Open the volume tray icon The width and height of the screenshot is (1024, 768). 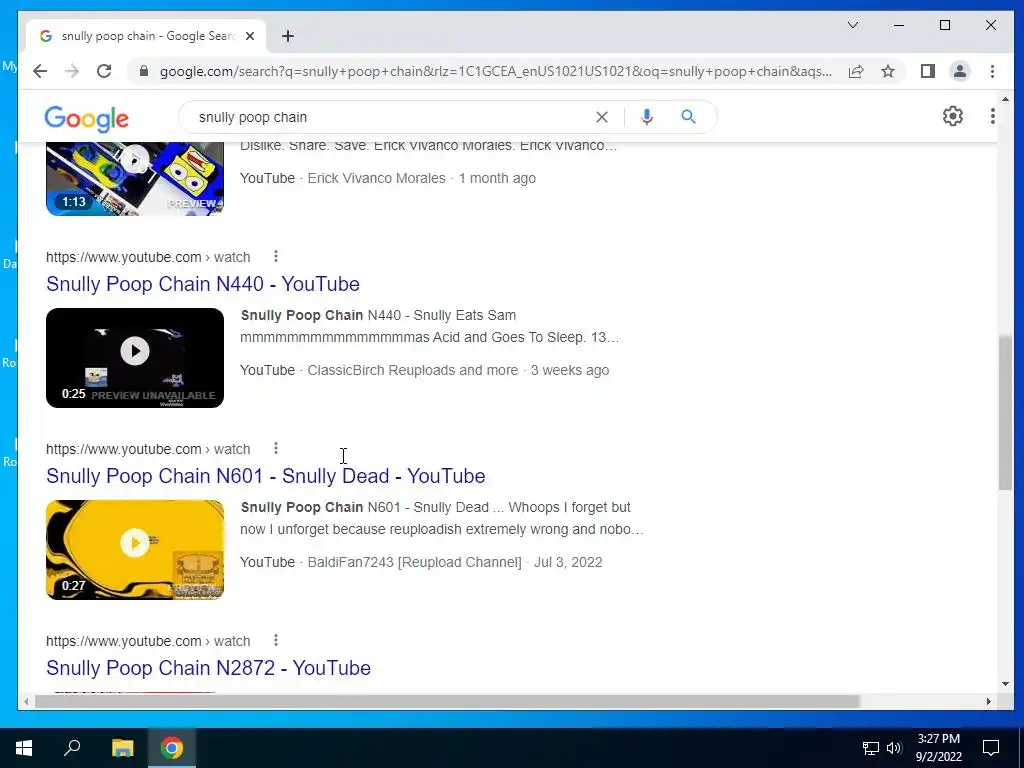tap(894, 748)
